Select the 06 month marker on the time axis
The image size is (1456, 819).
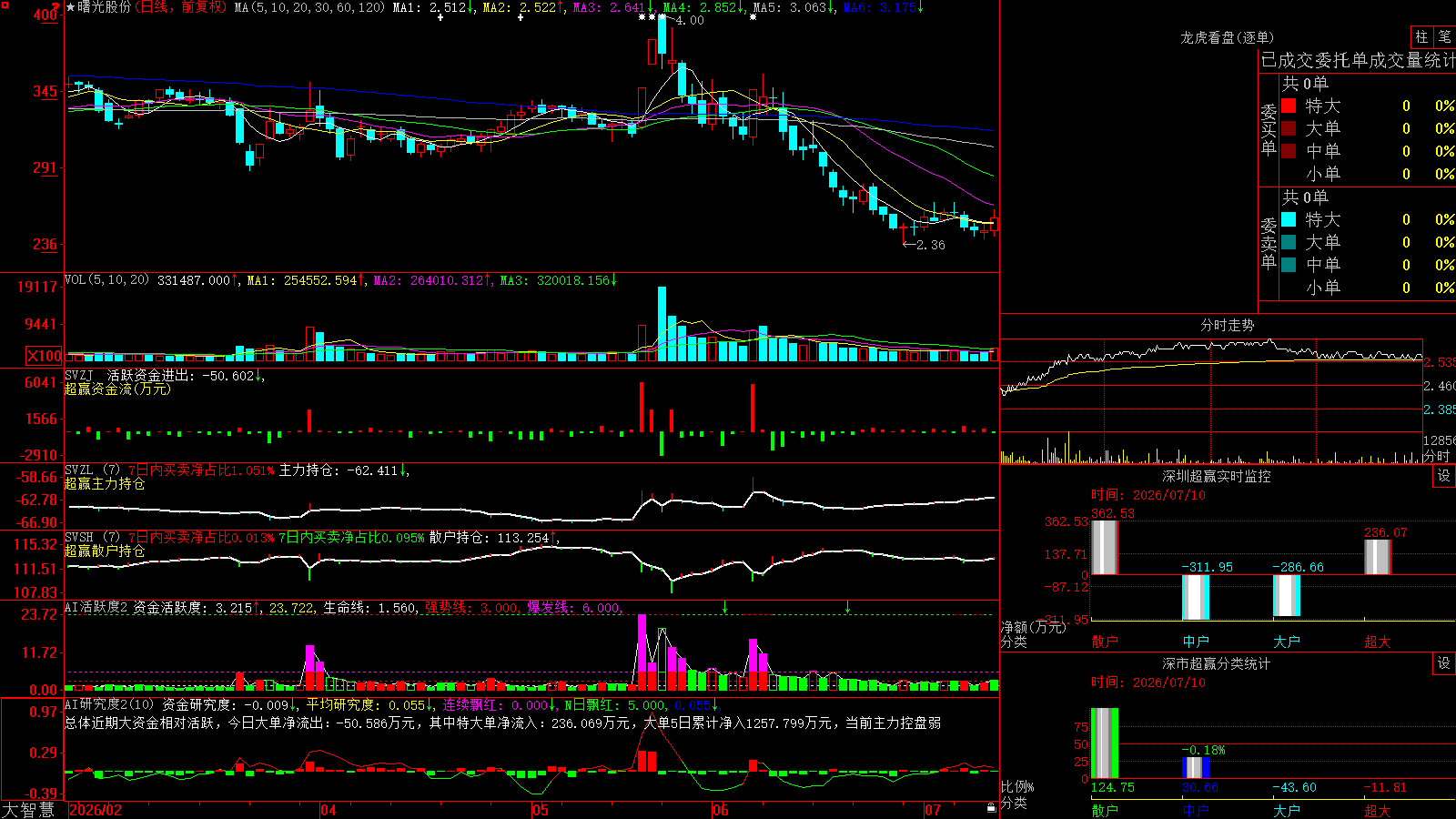tap(721, 810)
